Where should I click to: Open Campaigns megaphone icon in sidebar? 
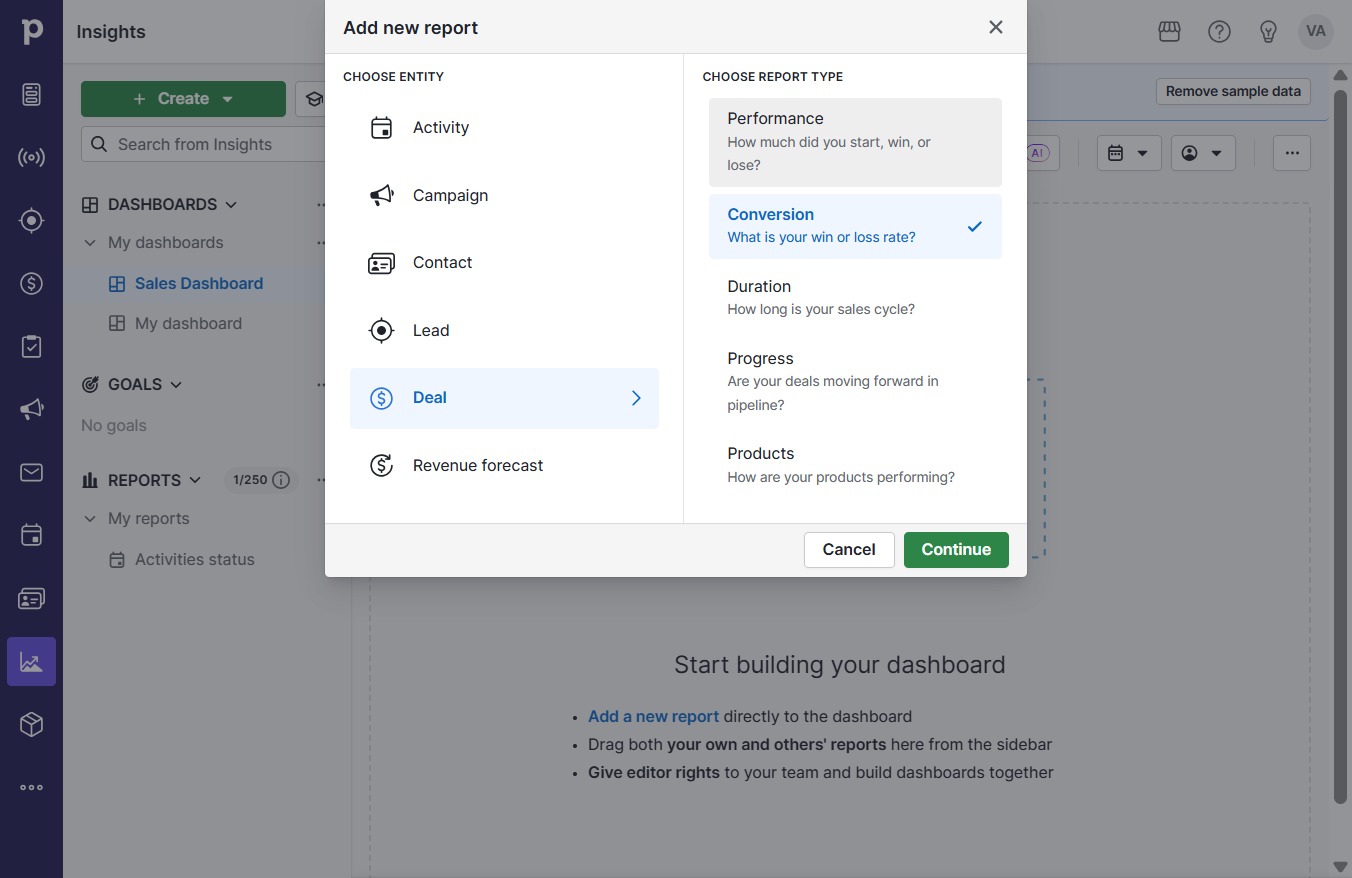click(x=31, y=409)
